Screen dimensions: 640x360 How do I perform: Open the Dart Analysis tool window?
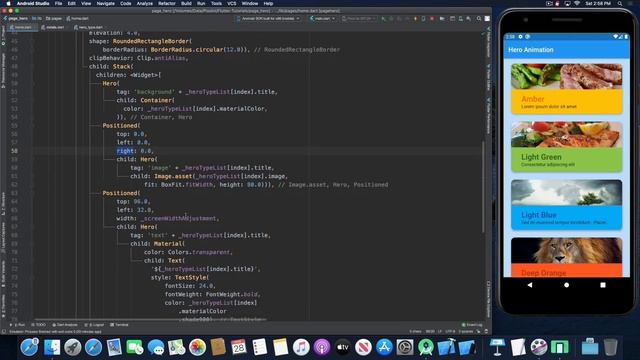(65, 325)
